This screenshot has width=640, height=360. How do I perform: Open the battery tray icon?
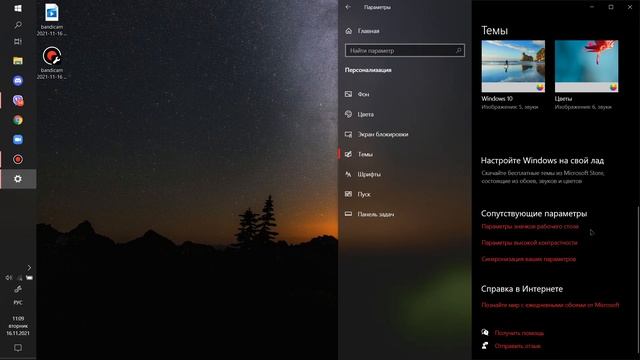[x=29, y=278]
